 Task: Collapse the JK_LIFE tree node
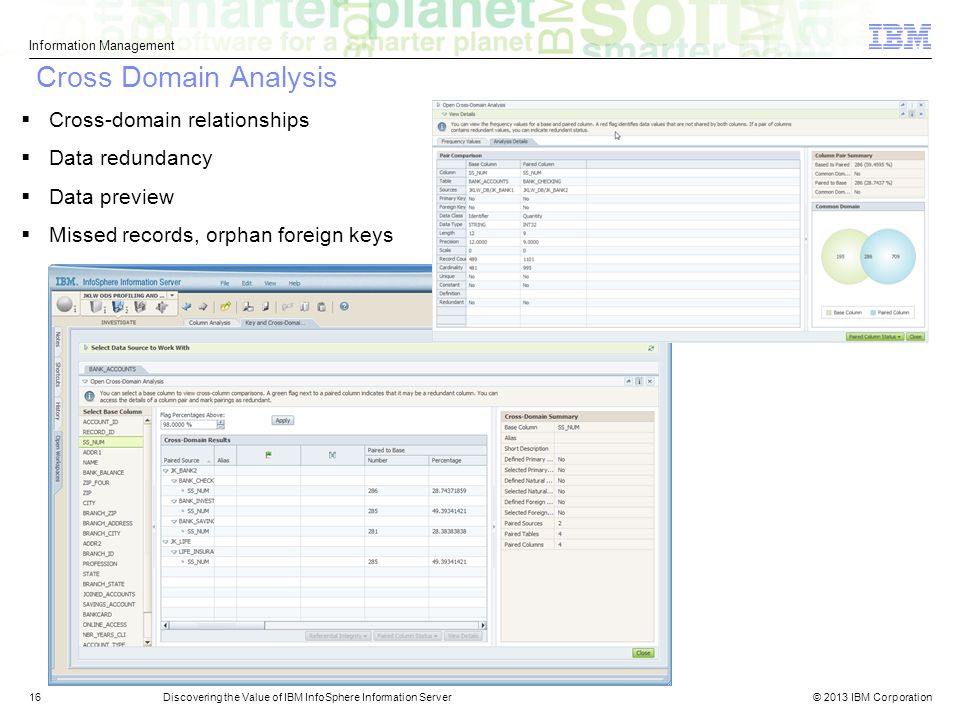tap(165, 542)
